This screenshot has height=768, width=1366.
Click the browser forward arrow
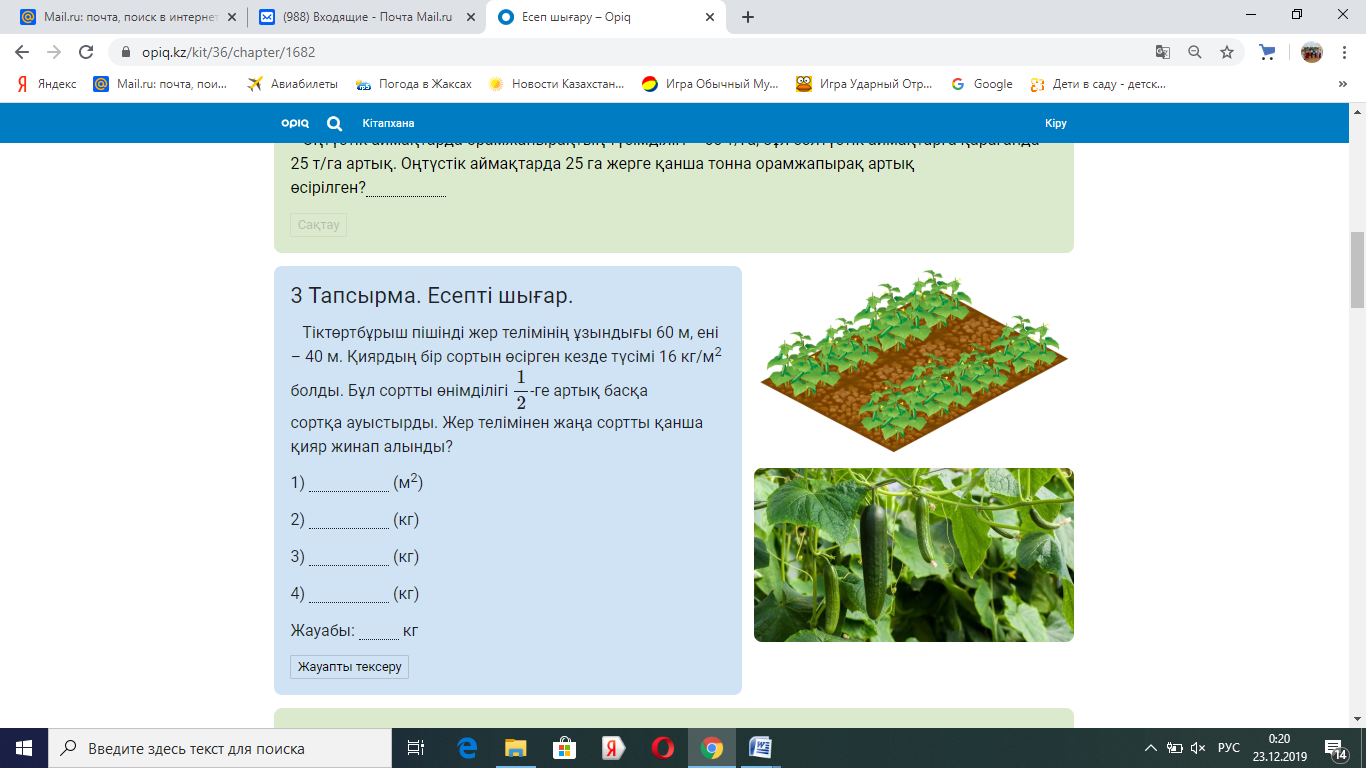(x=54, y=52)
